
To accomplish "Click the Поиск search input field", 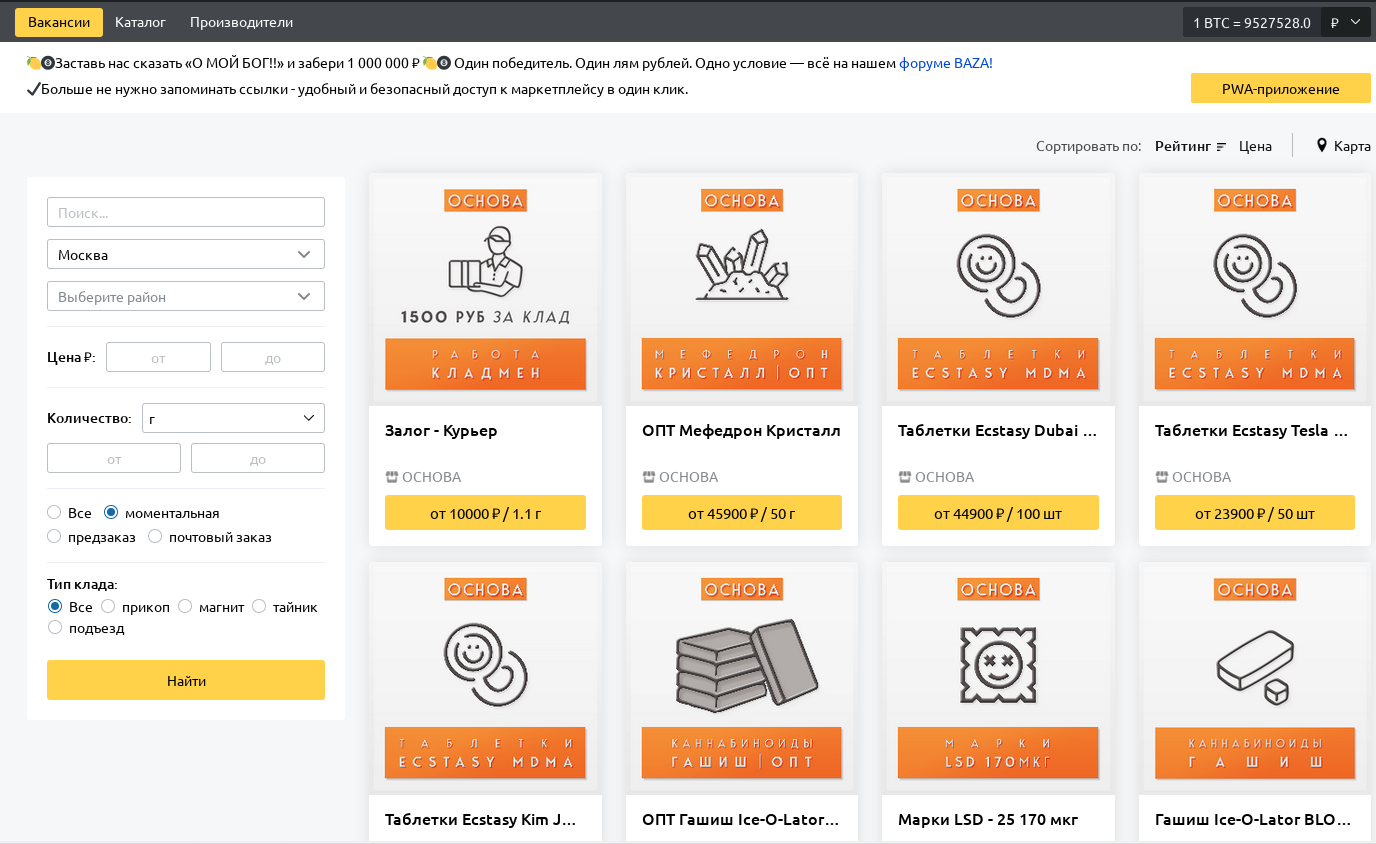I will pyautogui.click(x=185, y=211).
